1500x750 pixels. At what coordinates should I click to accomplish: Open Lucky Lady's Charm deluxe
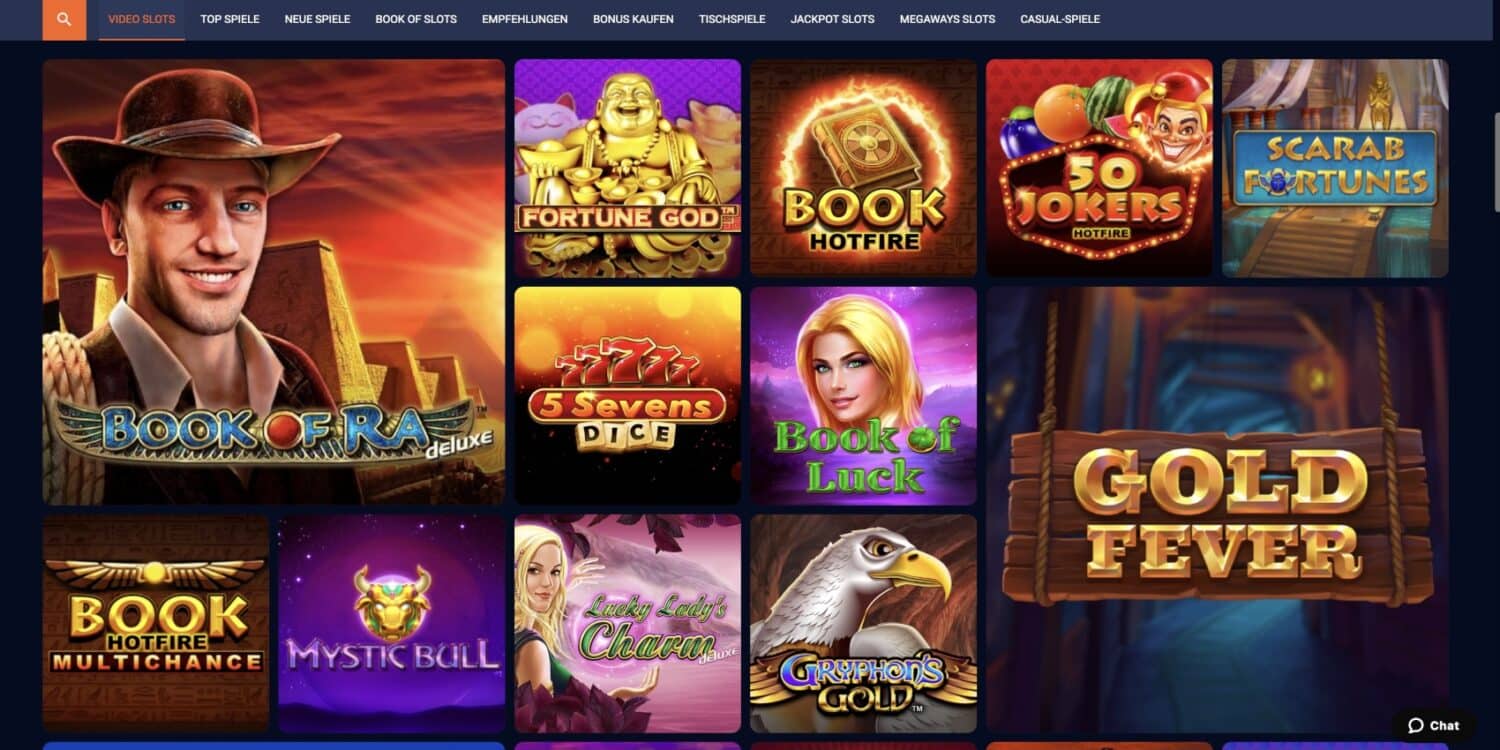click(x=628, y=624)
